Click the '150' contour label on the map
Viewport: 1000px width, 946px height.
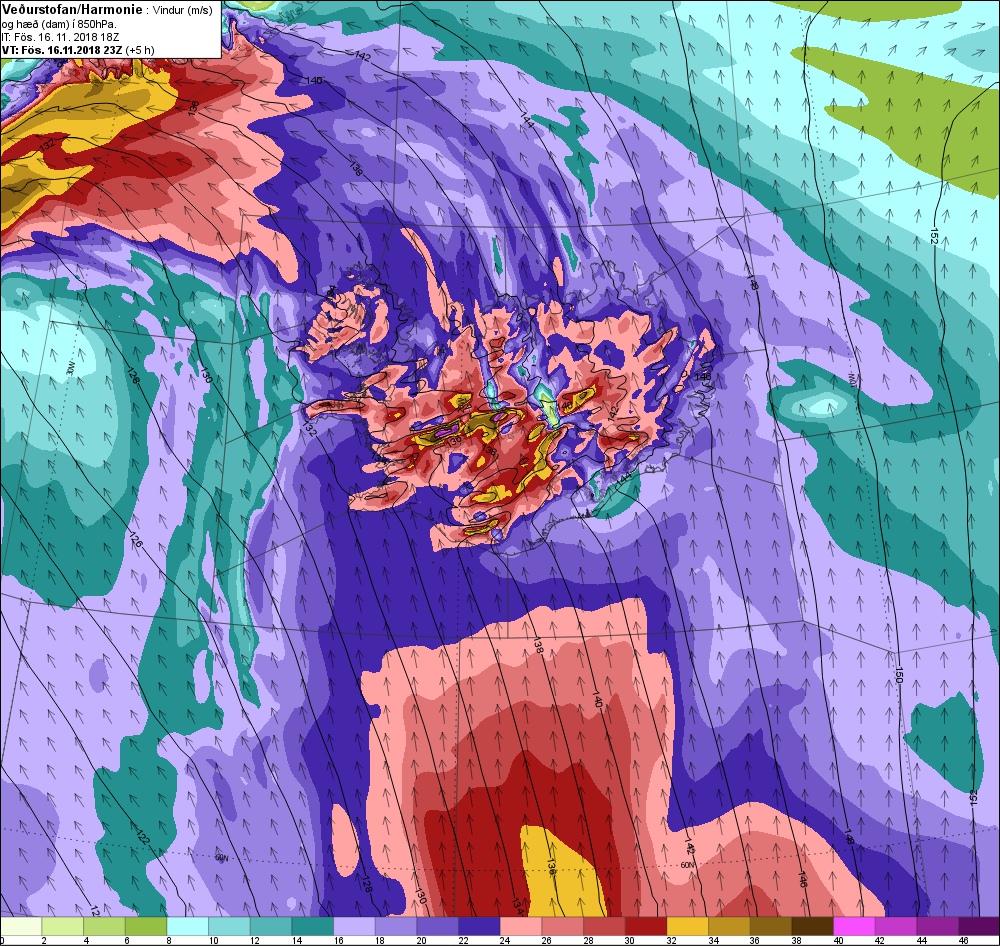(x=899, y=676)
